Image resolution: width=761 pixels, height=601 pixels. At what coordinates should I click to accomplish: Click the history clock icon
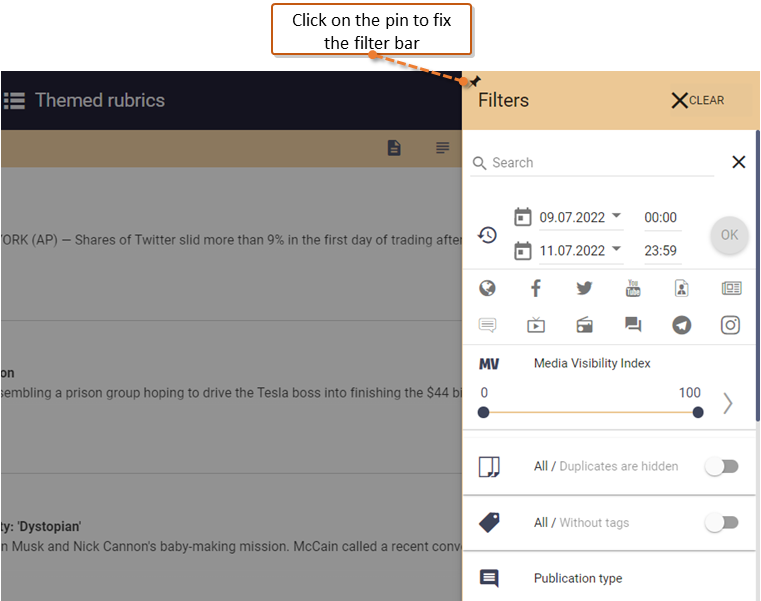[487, 235]
